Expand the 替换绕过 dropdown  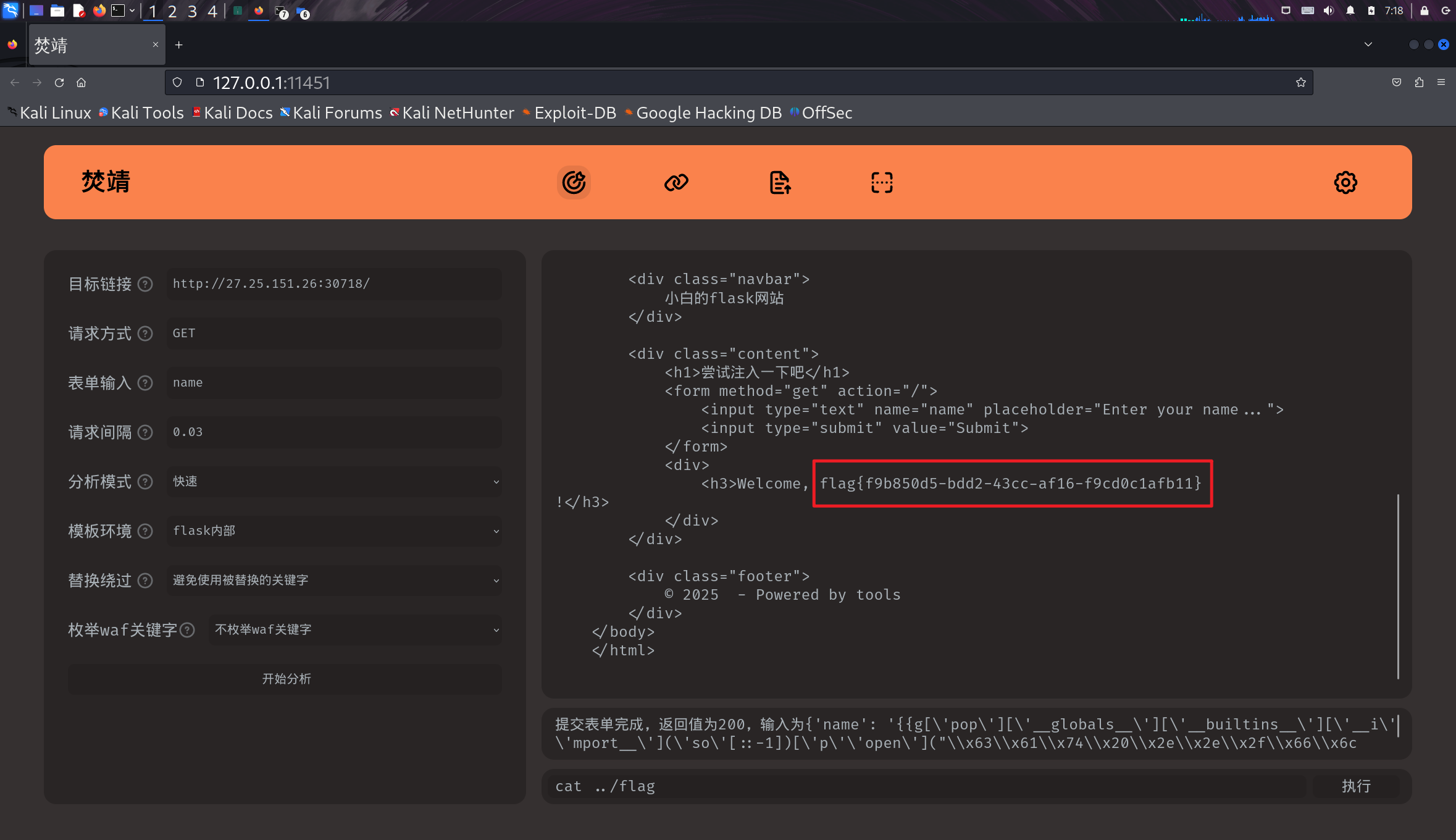(334, 581)
